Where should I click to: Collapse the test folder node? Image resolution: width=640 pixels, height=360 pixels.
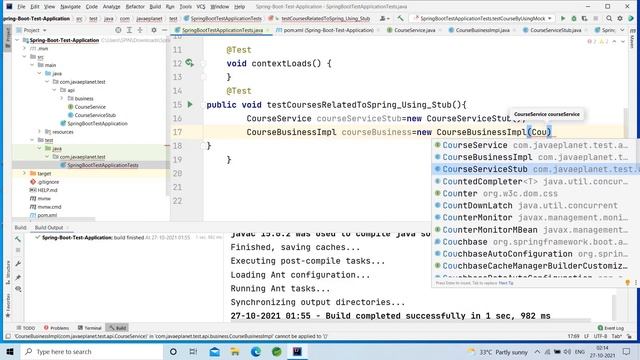tap(32, 140)
